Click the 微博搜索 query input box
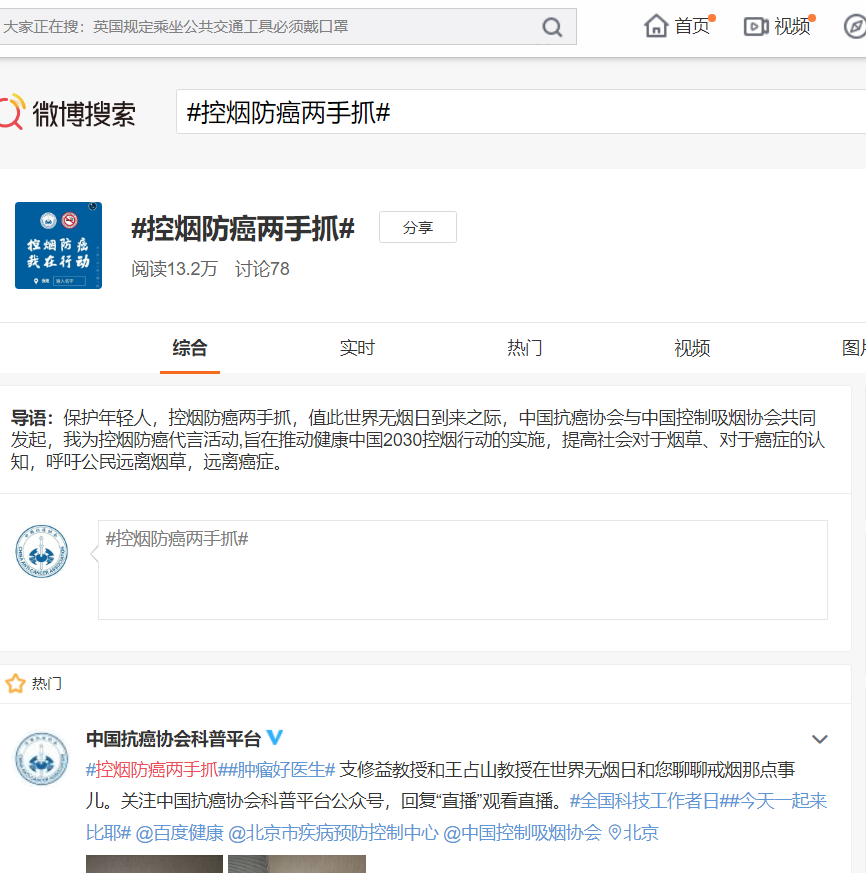Viewport: 866px width, 873px height. (521, 112)
